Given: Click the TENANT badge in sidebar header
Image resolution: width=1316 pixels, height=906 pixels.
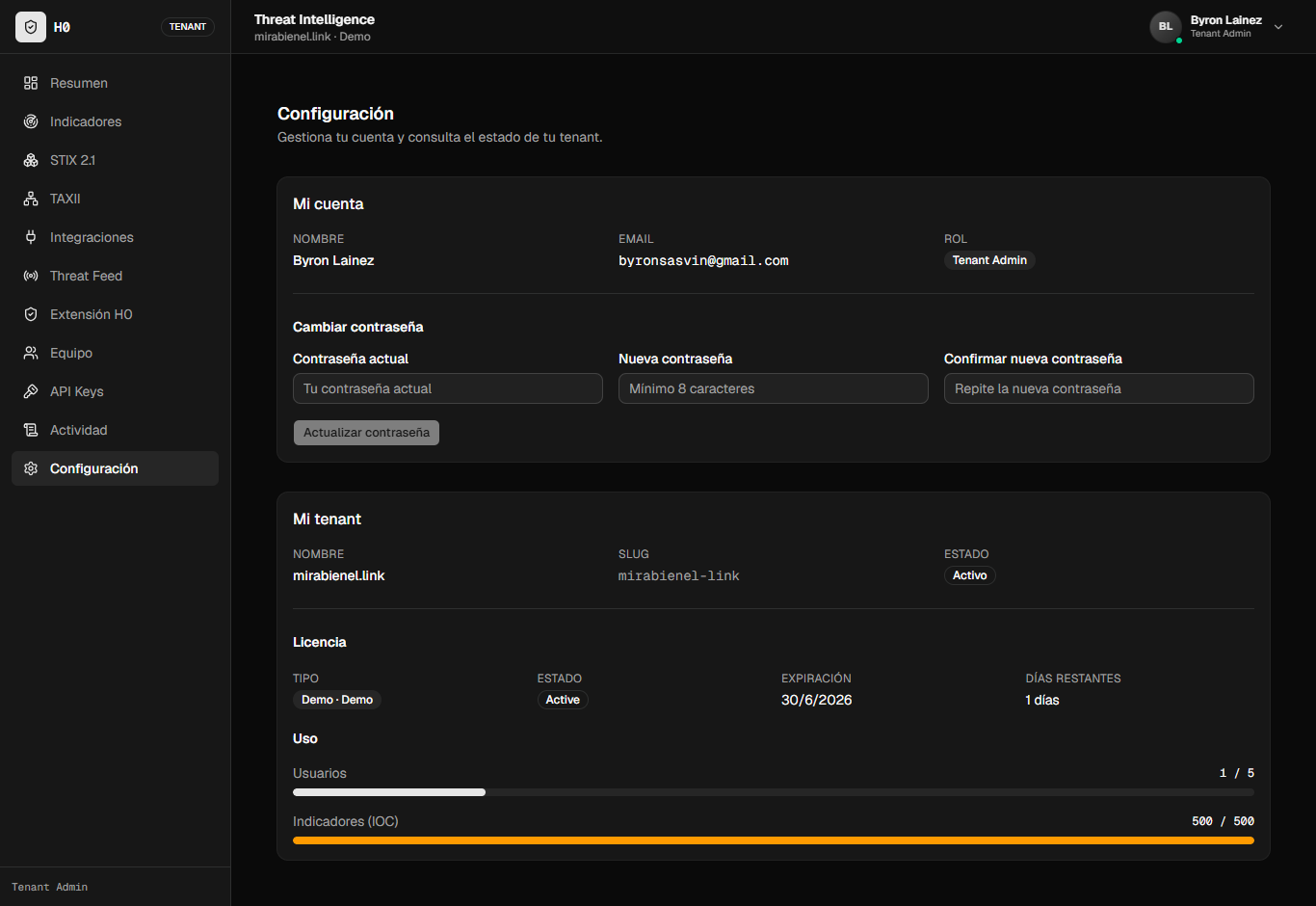Looking at the screenshot, I should tap(188, 27).
